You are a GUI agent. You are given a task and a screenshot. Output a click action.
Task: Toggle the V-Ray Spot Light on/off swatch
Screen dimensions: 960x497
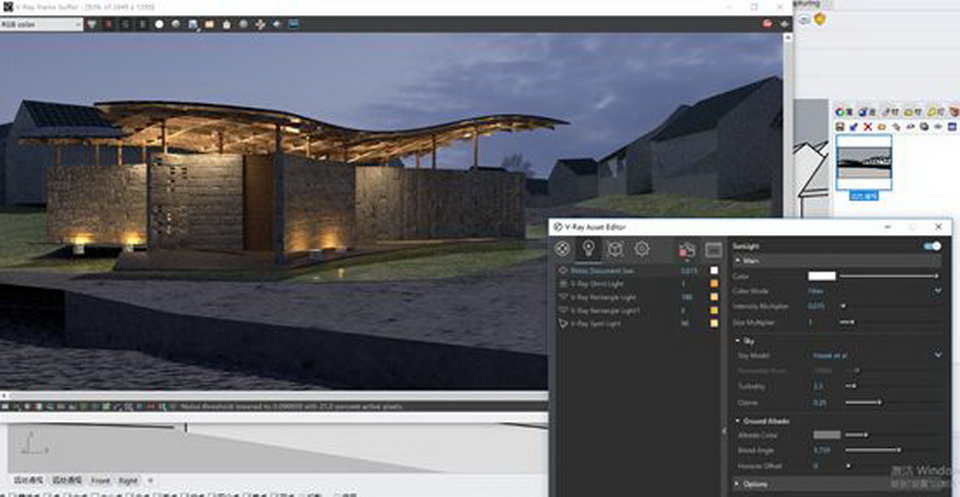coord(713,324)
